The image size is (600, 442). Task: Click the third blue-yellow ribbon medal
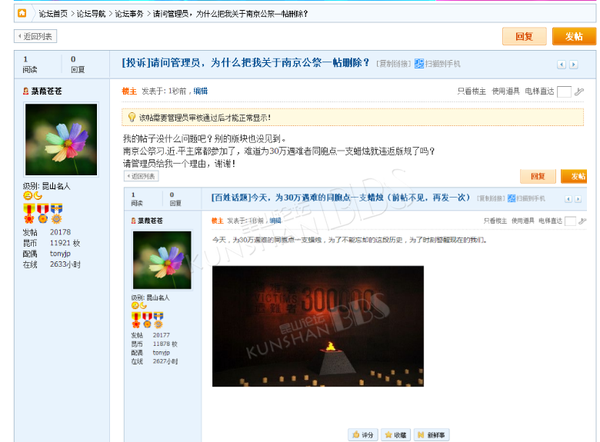click(57, 214)
